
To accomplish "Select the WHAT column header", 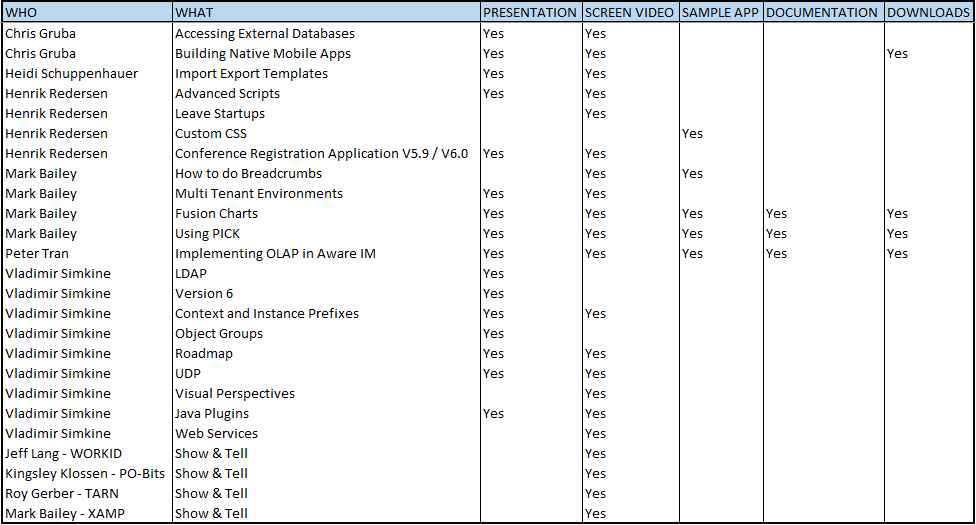I will (x=326, y=12).
